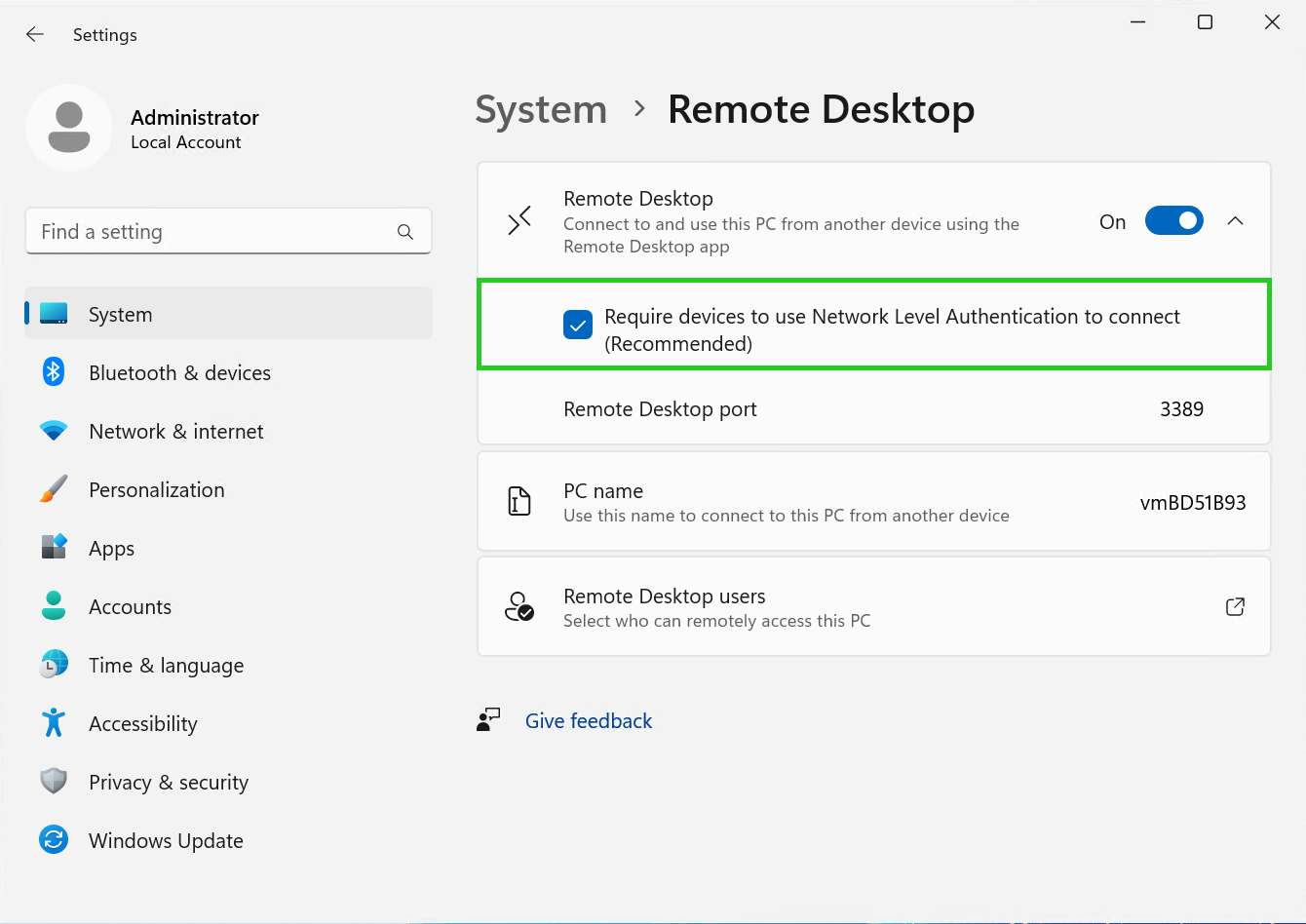Click the Administrator account avatar
The width and height of the screenshot is (1306, 924).
[x=69, y=128]
